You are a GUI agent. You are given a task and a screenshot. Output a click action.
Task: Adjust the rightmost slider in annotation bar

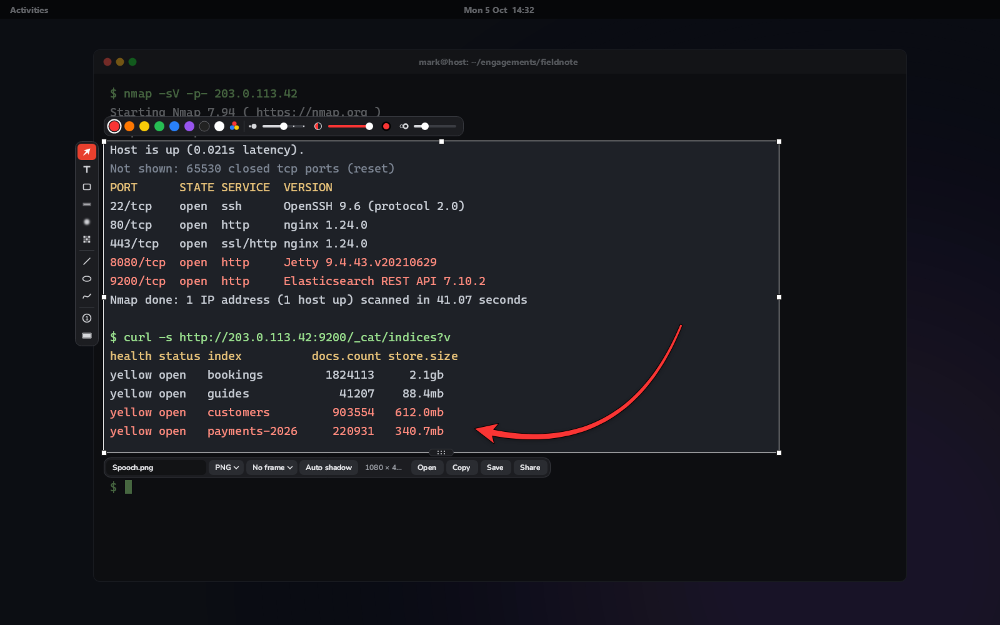click(x=435, y=126)
